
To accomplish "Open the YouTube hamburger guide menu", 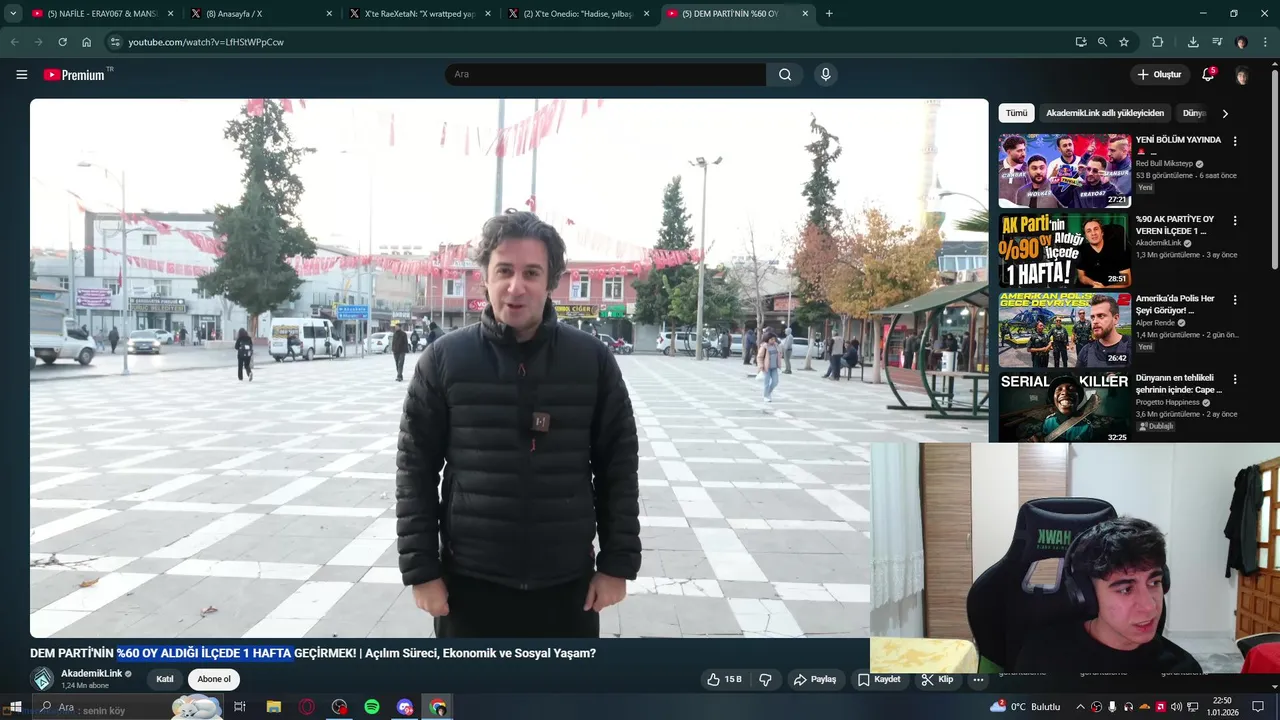I will [x=21, y=75].
